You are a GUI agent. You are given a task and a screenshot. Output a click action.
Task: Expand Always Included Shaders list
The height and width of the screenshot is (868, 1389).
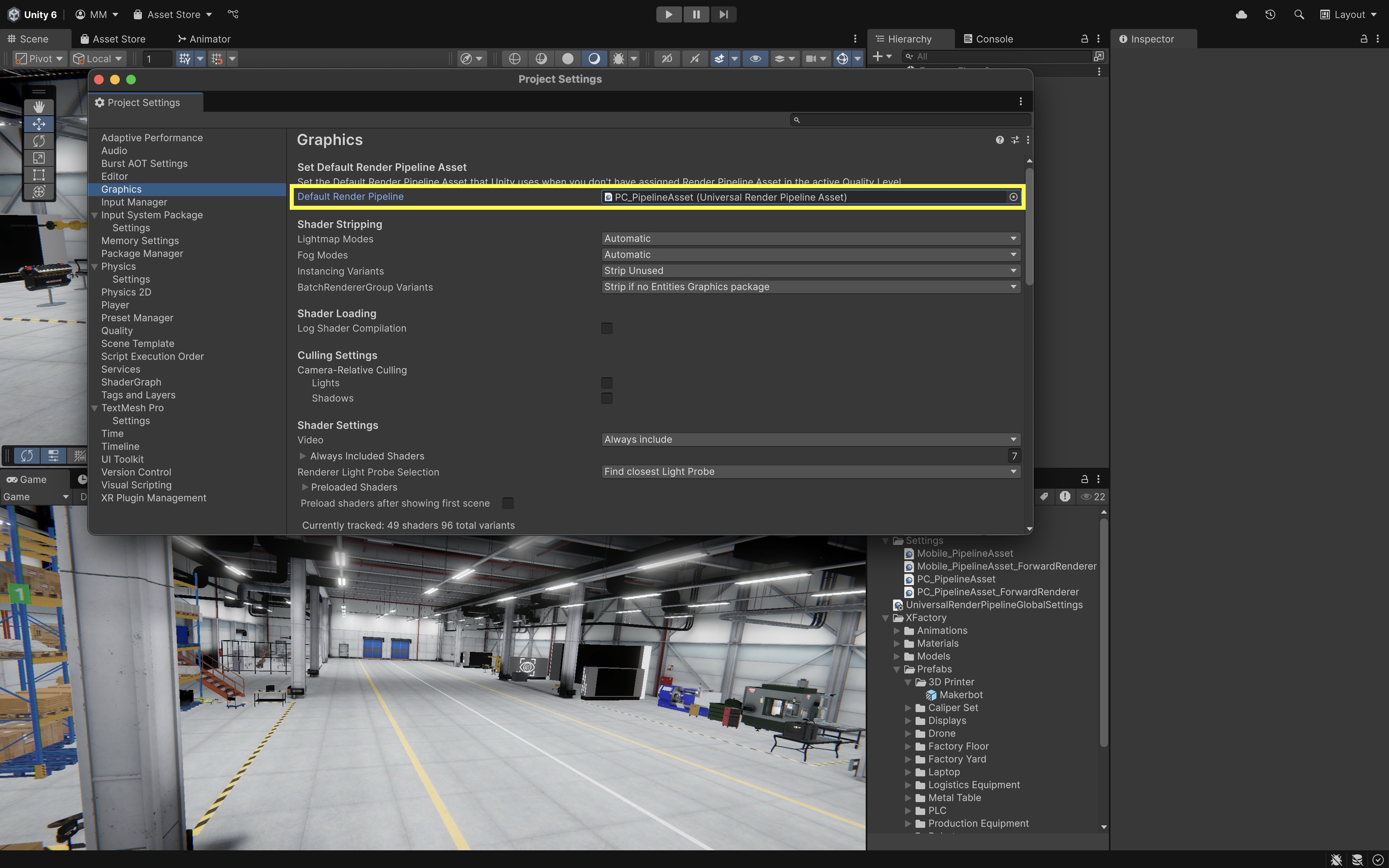(x=303, y=456)
